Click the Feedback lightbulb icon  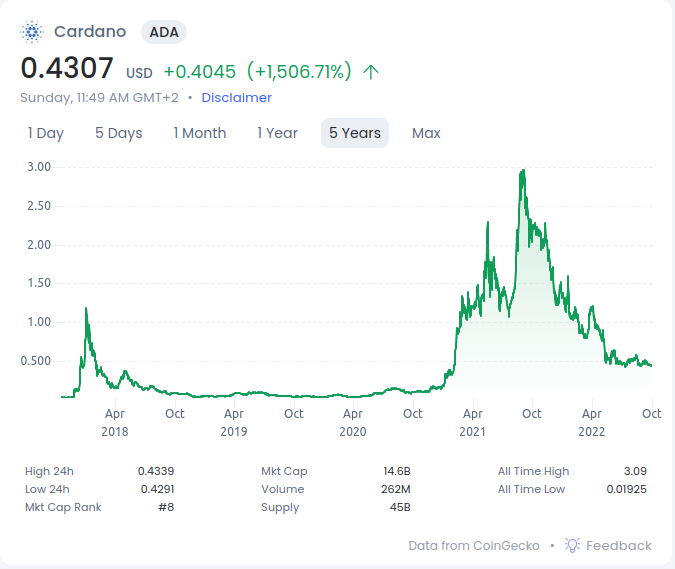[572, 545]
